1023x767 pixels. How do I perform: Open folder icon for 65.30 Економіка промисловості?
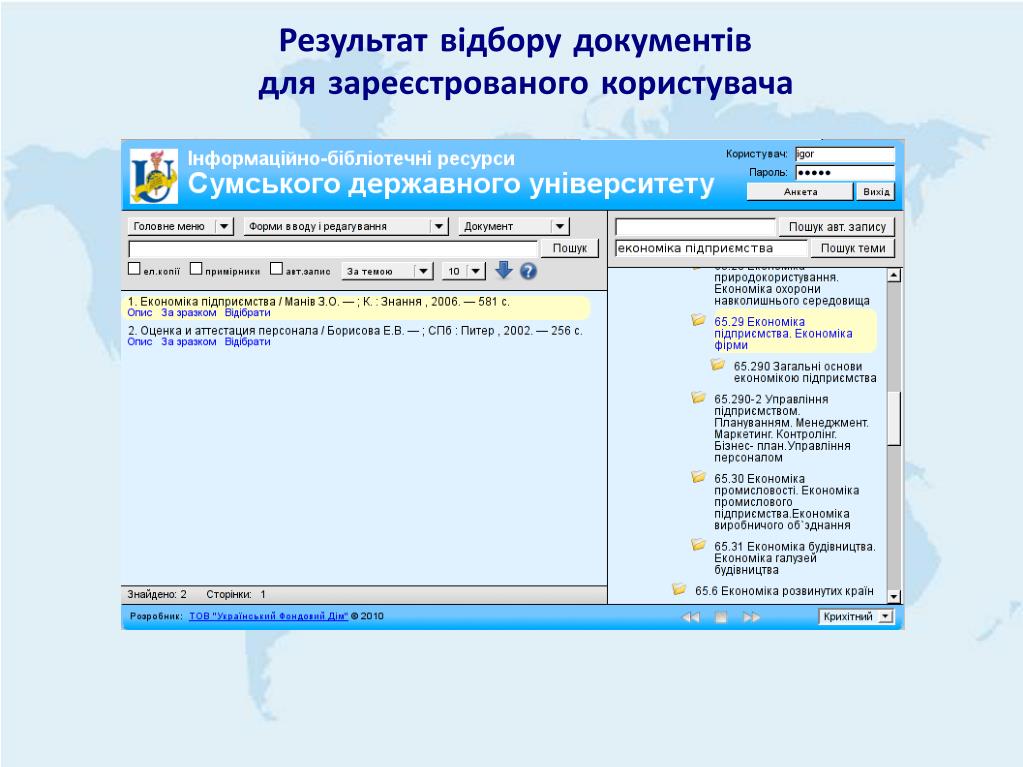(698, 477)
